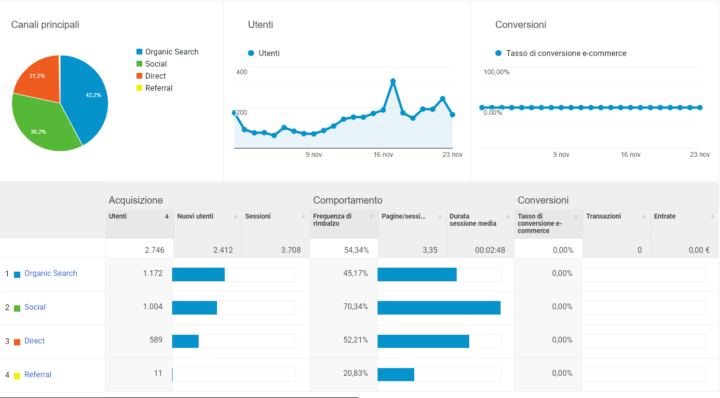Click total sessions value 3.708
The width and height of the screenshot is (720, 398).
[291, 250]
